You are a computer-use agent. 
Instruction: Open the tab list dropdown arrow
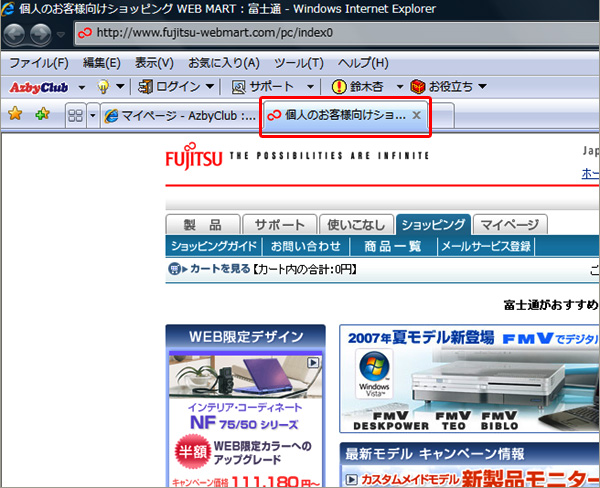tap(93, 115)
